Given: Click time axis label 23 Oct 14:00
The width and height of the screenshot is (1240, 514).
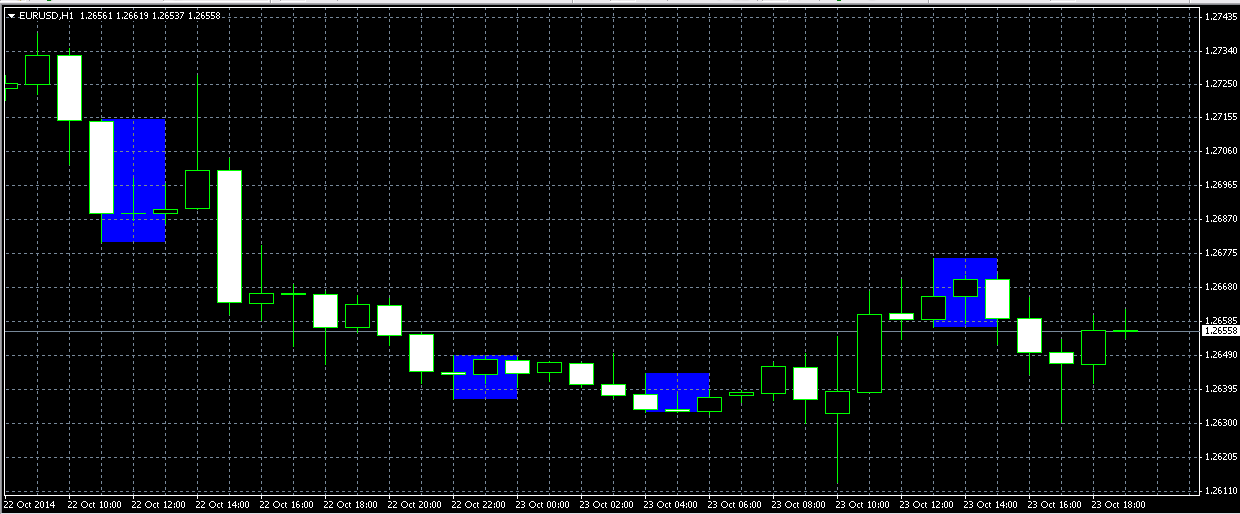Looking at the screenshot, I should pyautogui.click(x=990, y=505).
